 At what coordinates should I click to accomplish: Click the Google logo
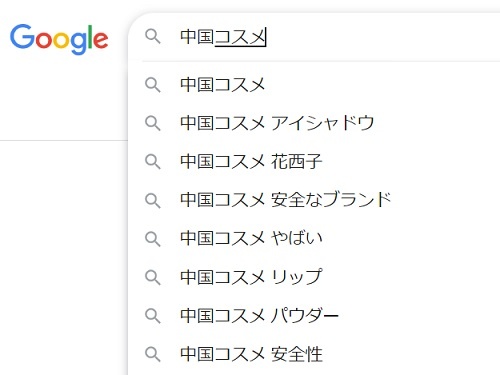59,39
